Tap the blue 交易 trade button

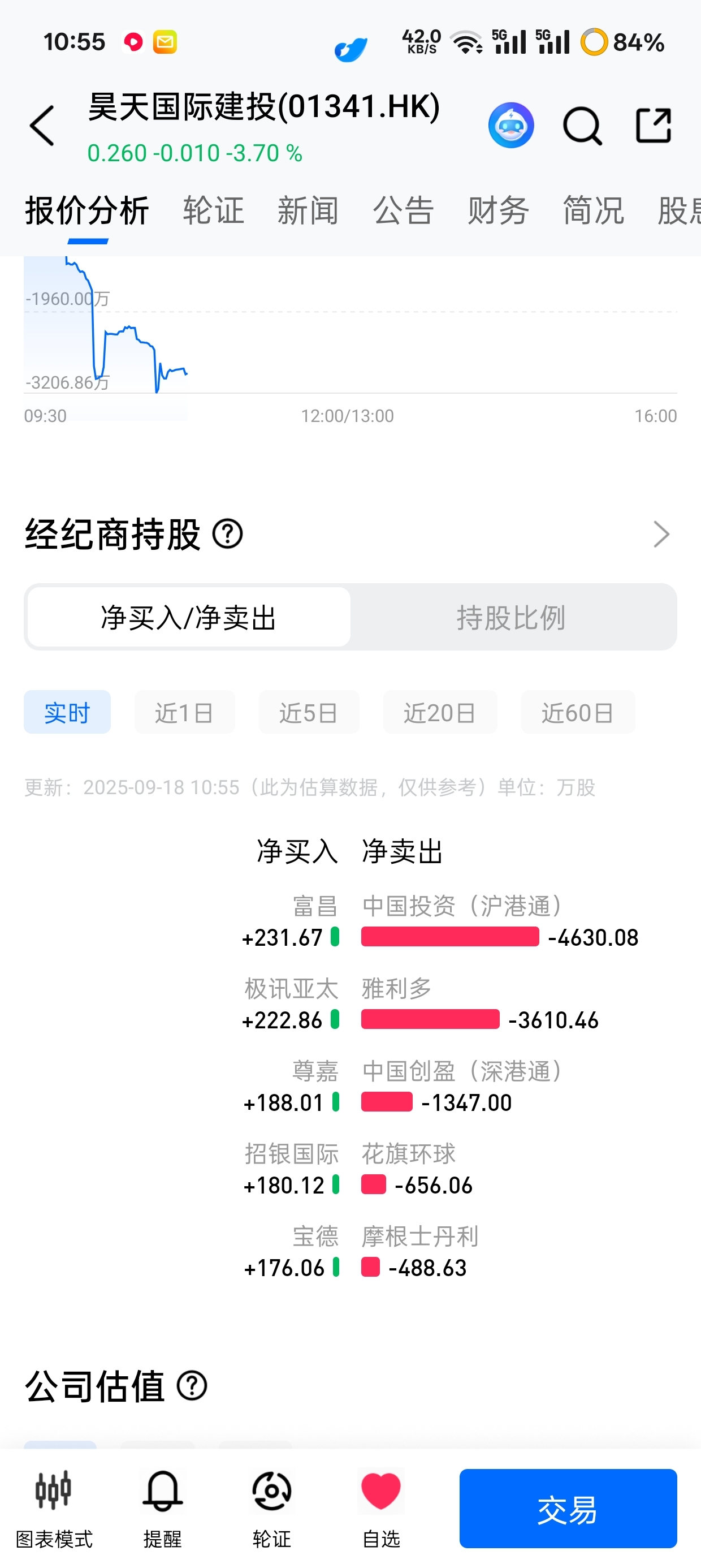click(x=568, y=1509)
